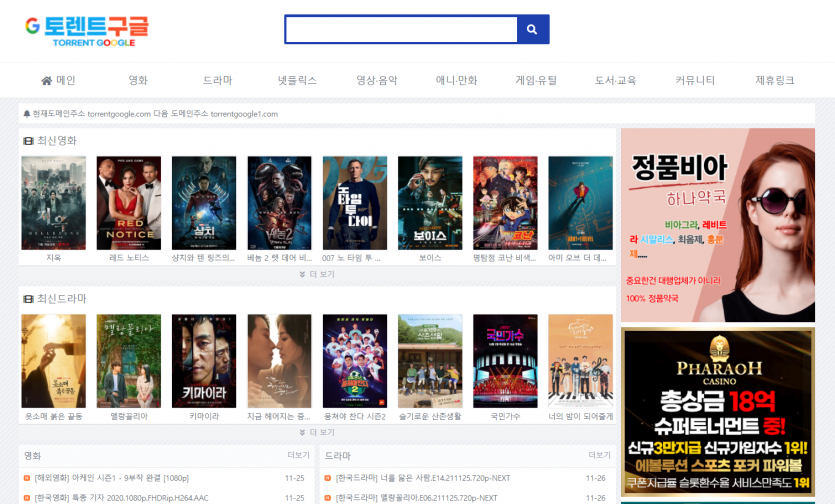Click the bell icon beside the domain notice

(27, 114)
